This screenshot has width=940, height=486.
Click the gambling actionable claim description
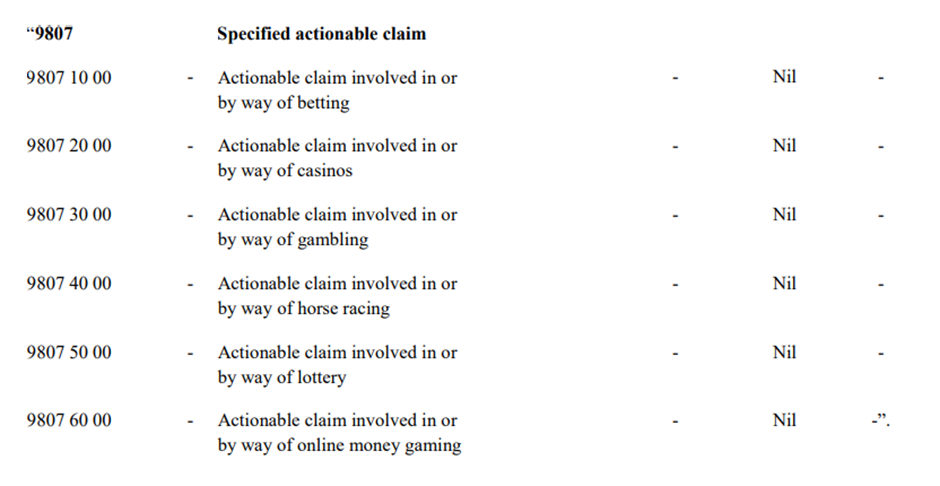pyautogui.click(x=337, y=227)
